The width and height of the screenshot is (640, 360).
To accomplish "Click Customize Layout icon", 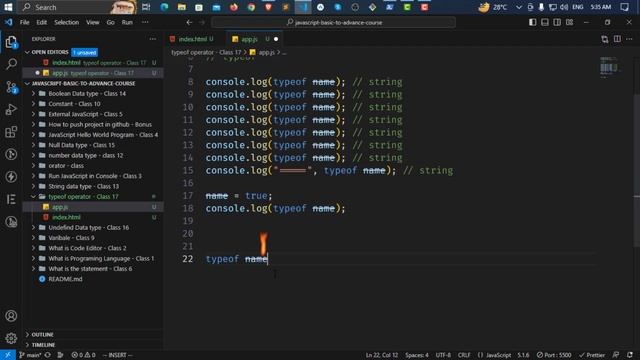I will pos(569,22).
